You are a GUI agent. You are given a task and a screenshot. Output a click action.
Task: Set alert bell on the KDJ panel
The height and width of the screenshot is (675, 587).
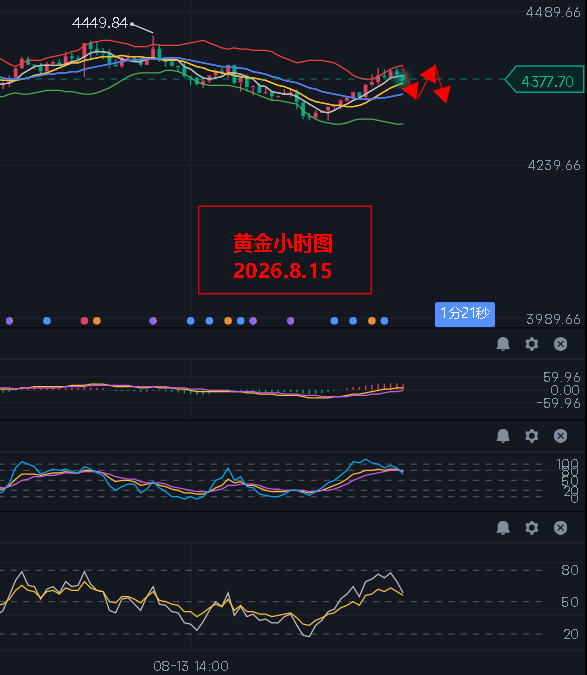503,436
